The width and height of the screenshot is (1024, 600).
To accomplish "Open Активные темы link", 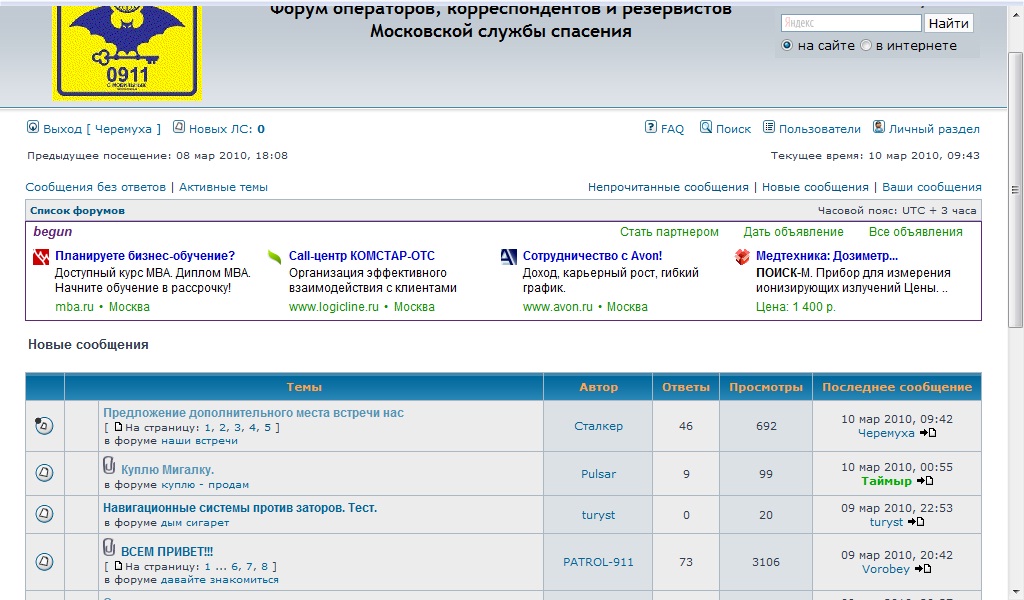I will coord(223,187).
